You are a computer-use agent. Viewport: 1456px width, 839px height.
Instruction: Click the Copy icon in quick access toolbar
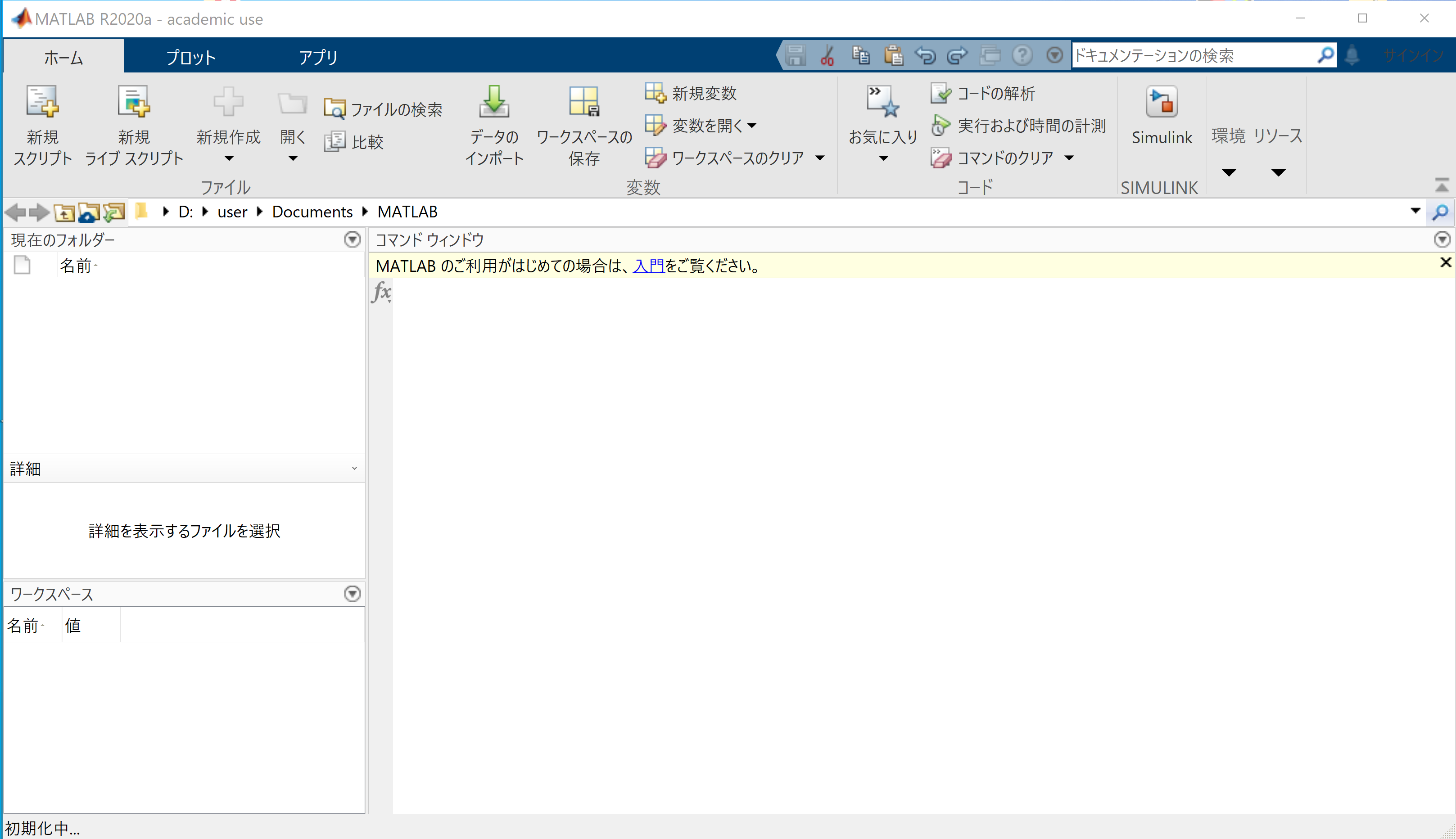tap(860, 55)
